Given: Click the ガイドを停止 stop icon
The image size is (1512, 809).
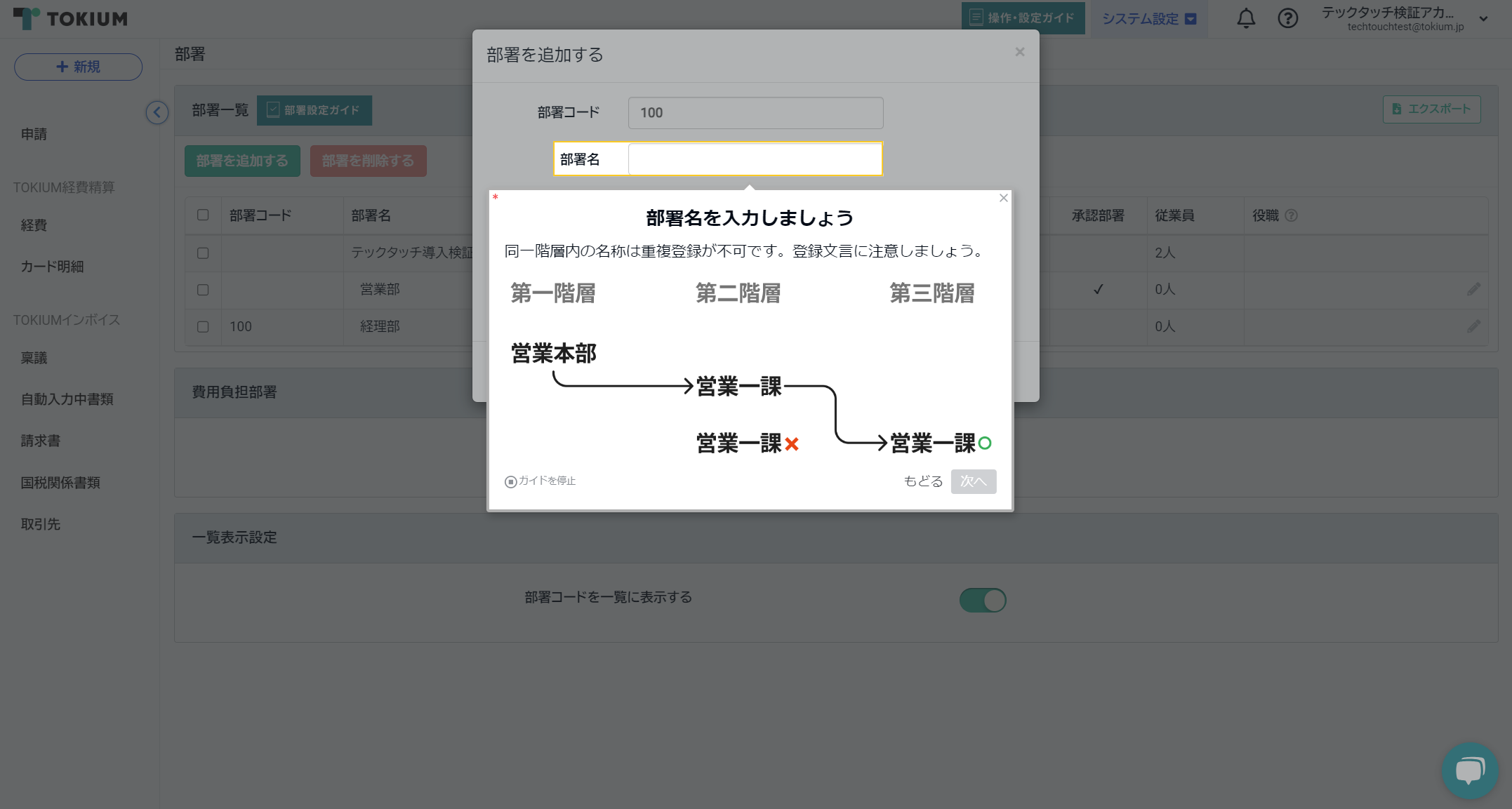Looking at the screenshot, I should 511,481.
